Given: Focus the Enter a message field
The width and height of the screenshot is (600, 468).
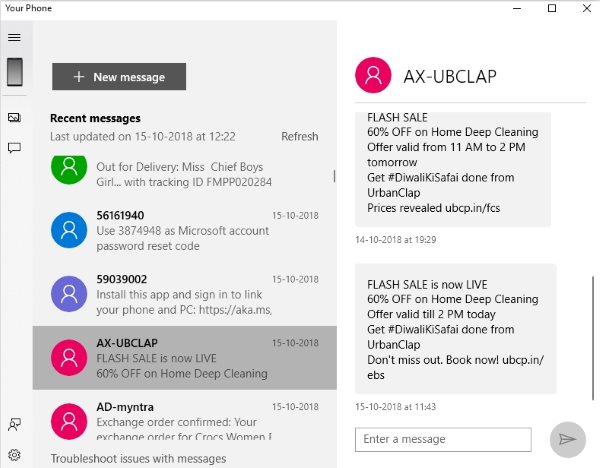Looking at the screenshot, I should [x=443, y=439].
